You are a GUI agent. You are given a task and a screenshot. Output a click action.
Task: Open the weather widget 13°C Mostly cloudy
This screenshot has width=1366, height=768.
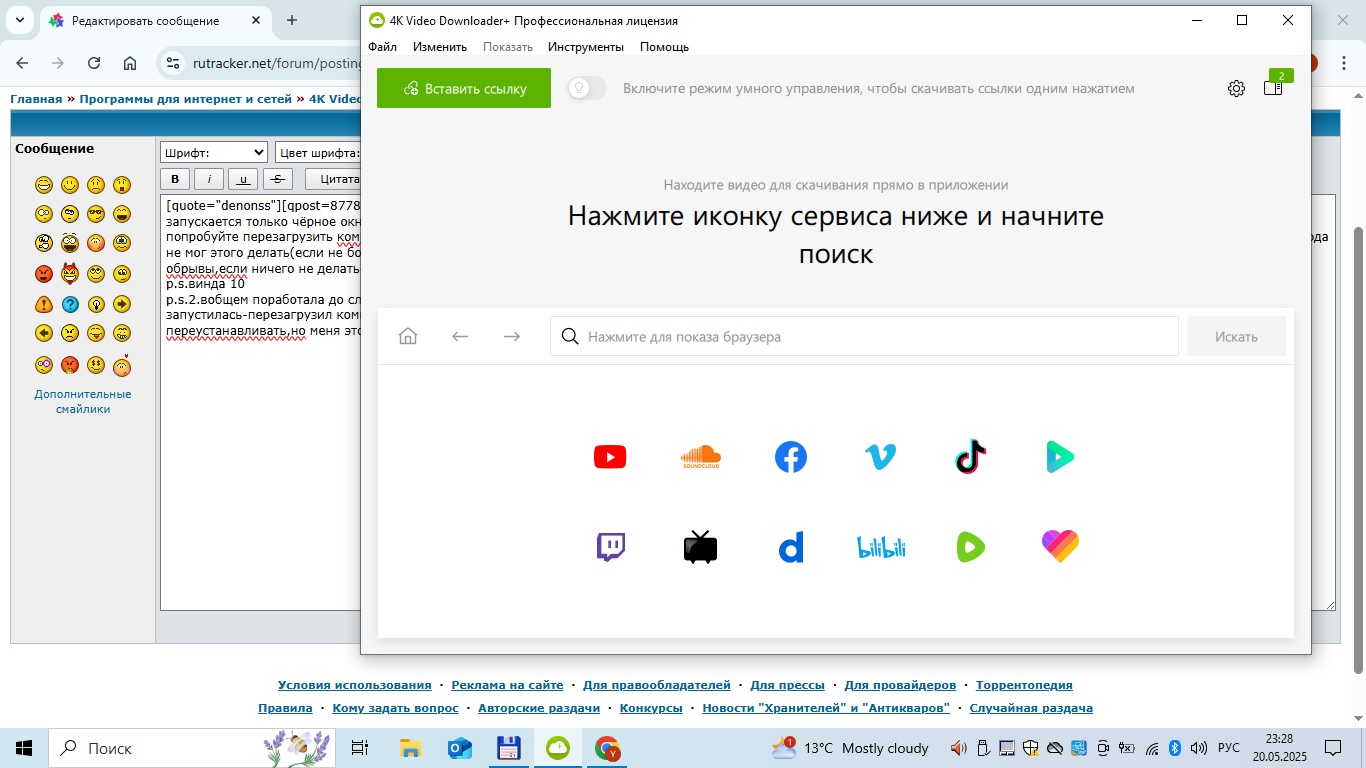[x=850, y=747]
